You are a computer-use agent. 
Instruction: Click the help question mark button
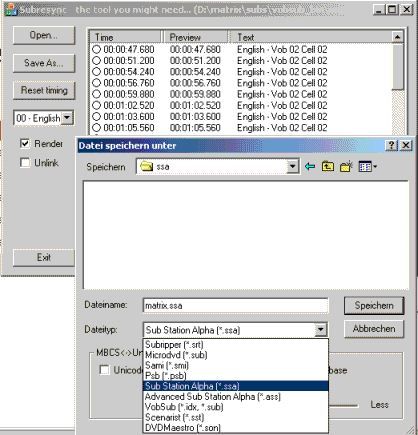392,145
